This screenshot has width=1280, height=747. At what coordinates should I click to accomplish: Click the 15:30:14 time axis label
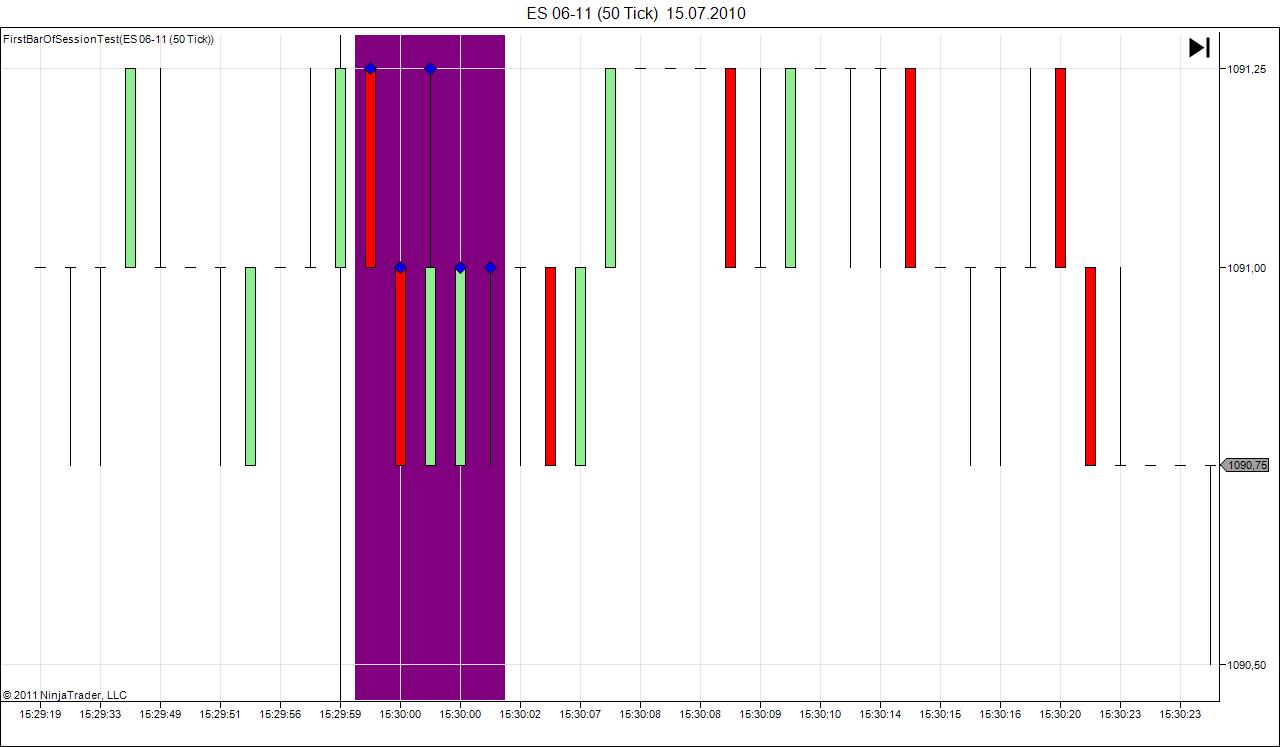coord(880,714)
